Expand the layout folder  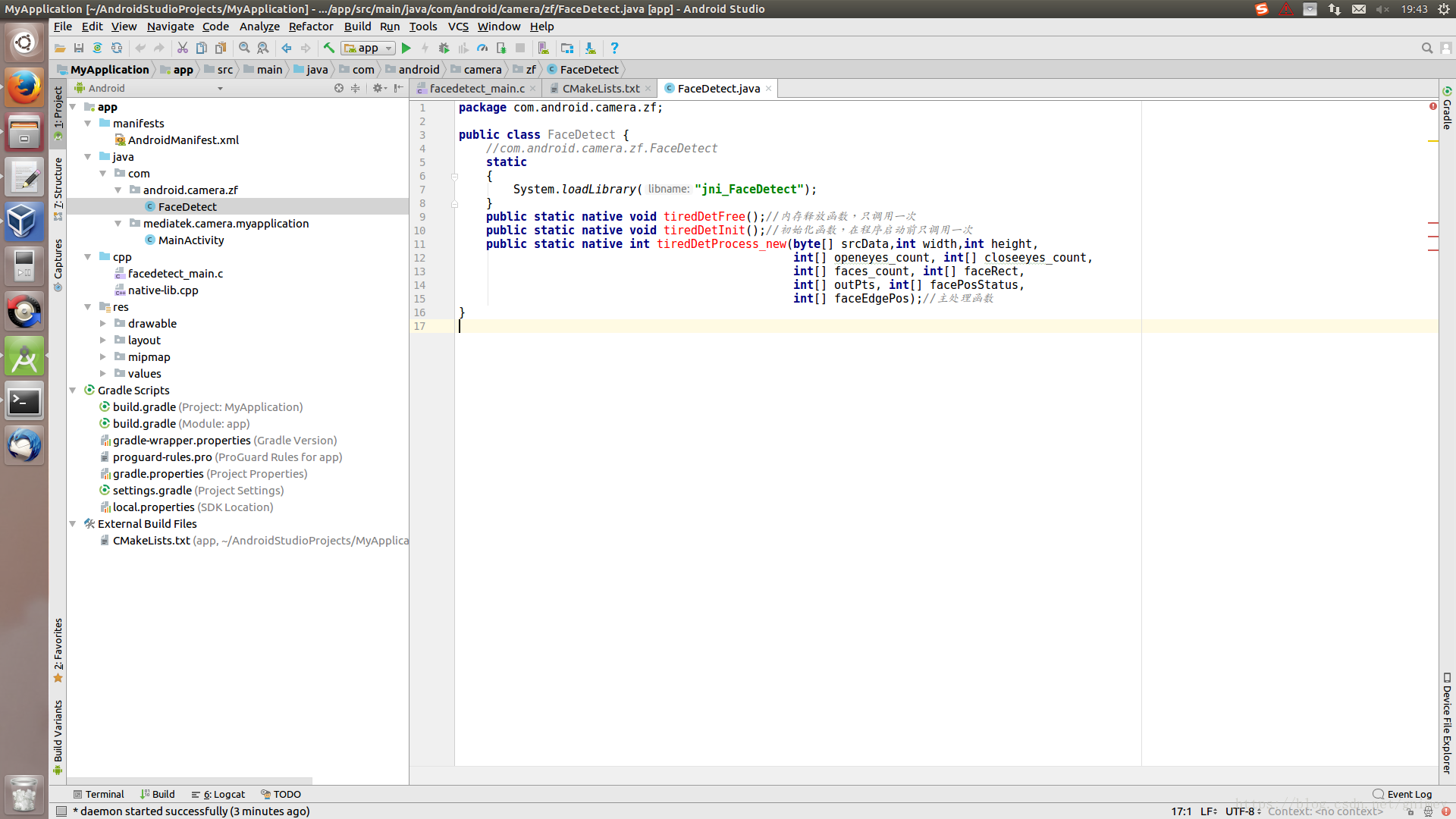pos(103,340)
